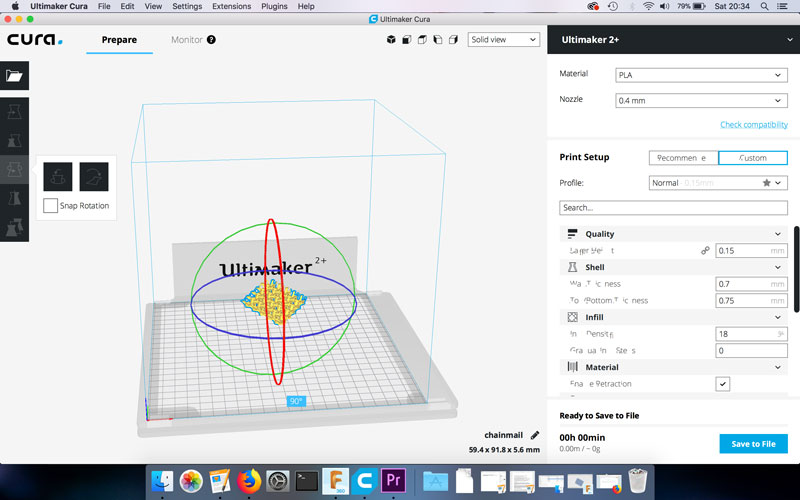Click the Save to File button
800x500 pixels.
click(x=753, y=444)
